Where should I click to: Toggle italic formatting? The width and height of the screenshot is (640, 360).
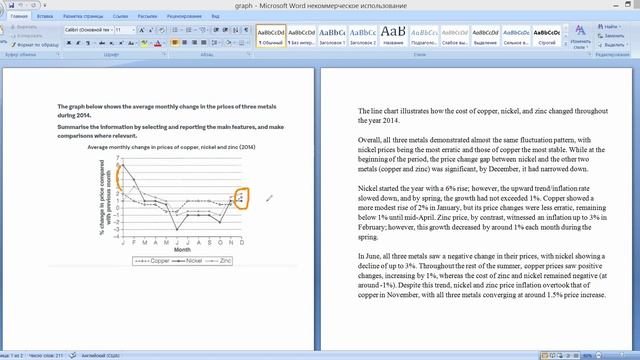78,43
